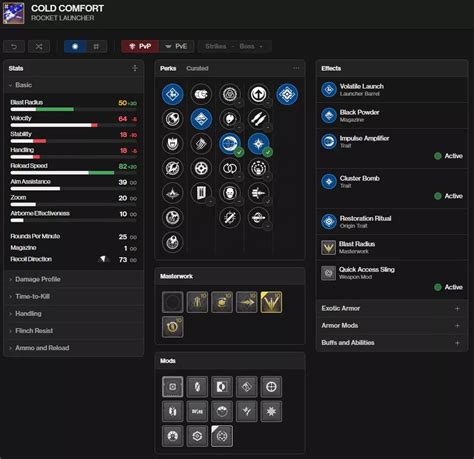Select the Perks tab
This screenshot has width=474, height=459.
coord(168,68)
